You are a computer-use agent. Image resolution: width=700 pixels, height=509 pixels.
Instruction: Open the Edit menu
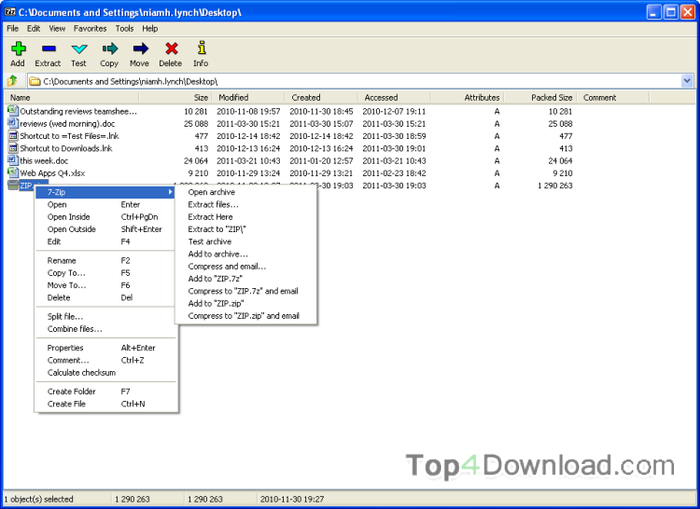33,29
